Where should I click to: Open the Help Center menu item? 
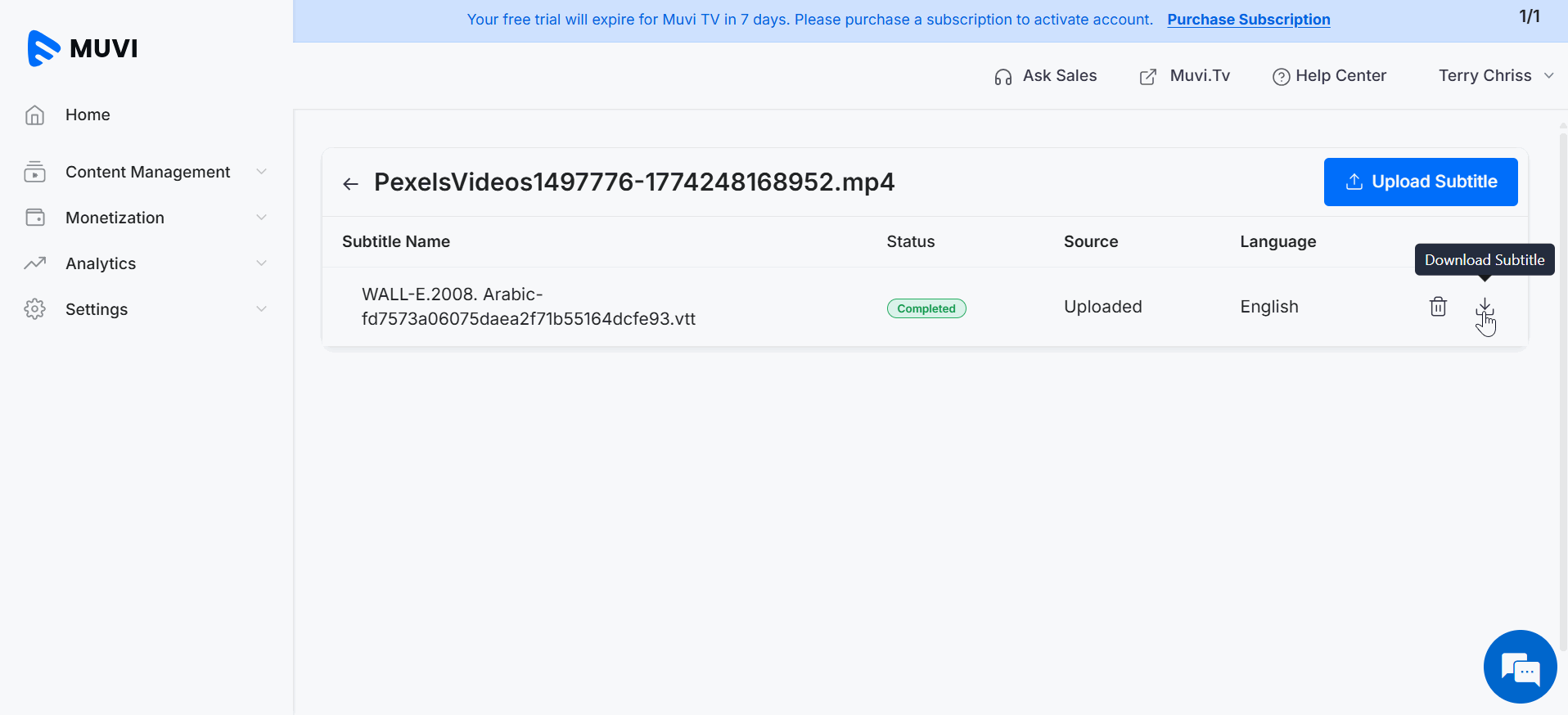point(1330,76)
